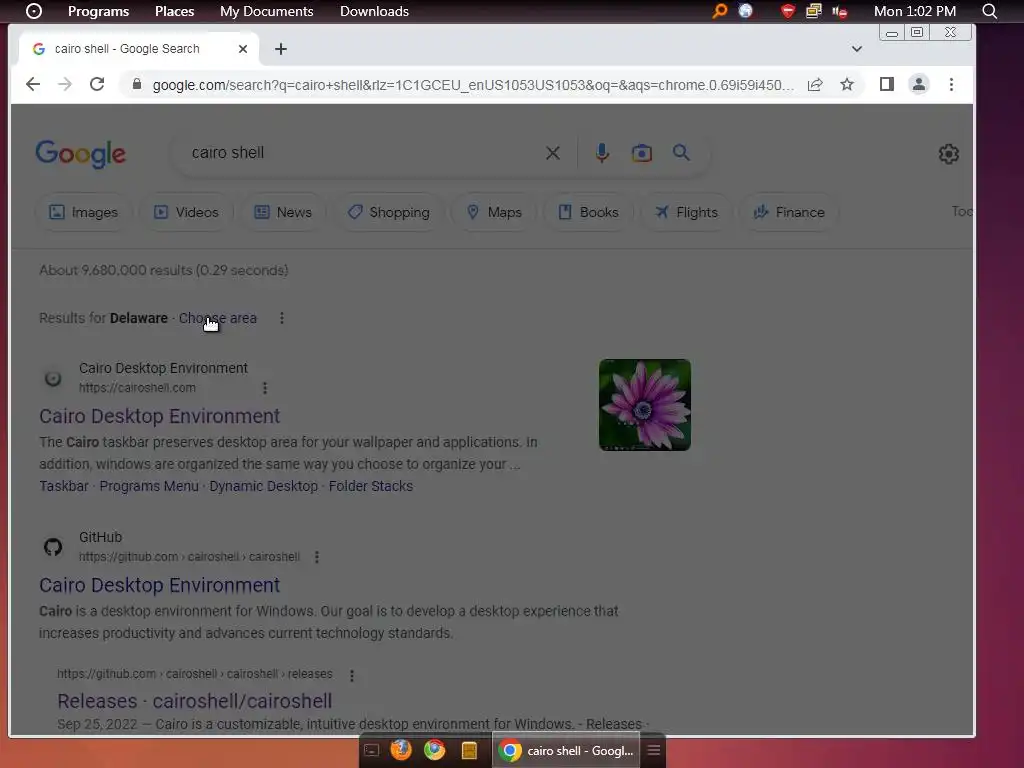Filter results by Shopping
Viewport: 1024px width, 768px height.
click(x=389, y=212)
